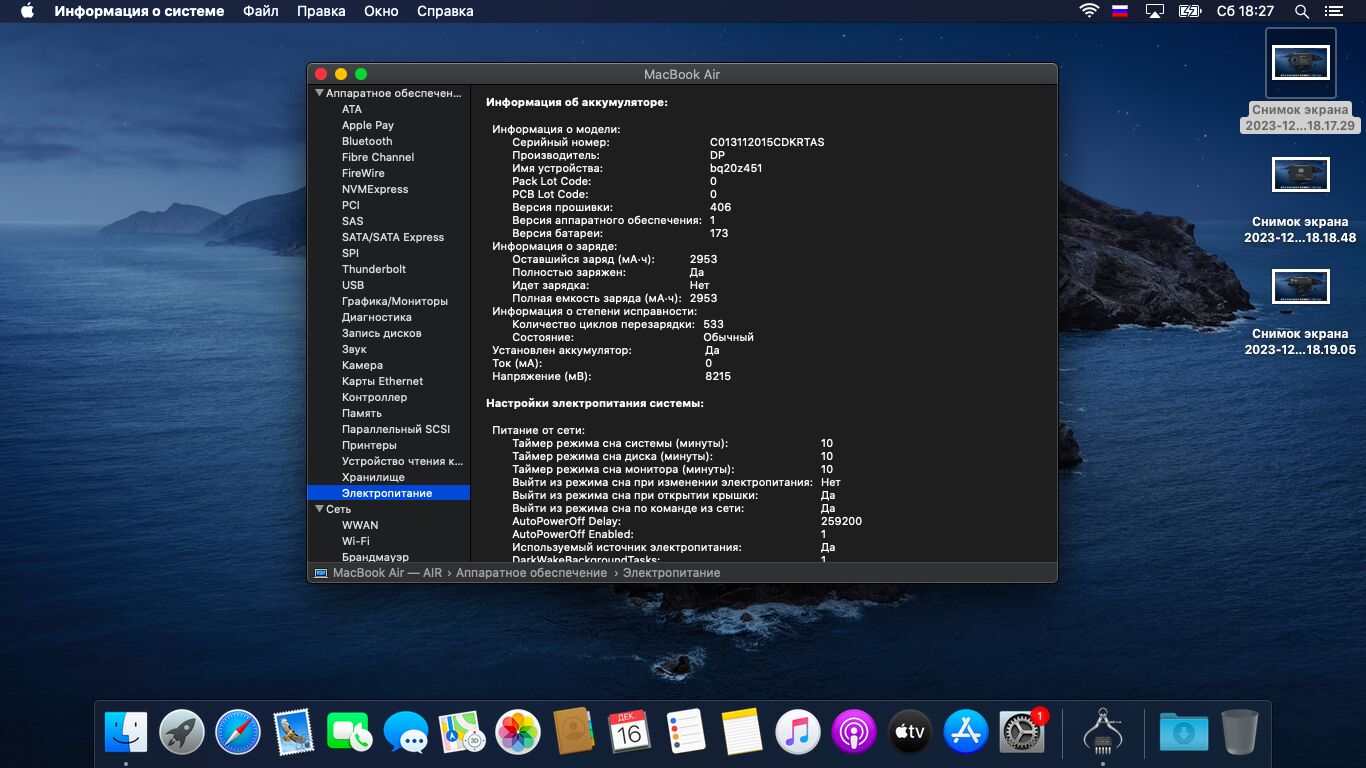The image size is (1366, 768).
Task: Open System Preferences gear icon in Dock
Action: [1022, 733]
